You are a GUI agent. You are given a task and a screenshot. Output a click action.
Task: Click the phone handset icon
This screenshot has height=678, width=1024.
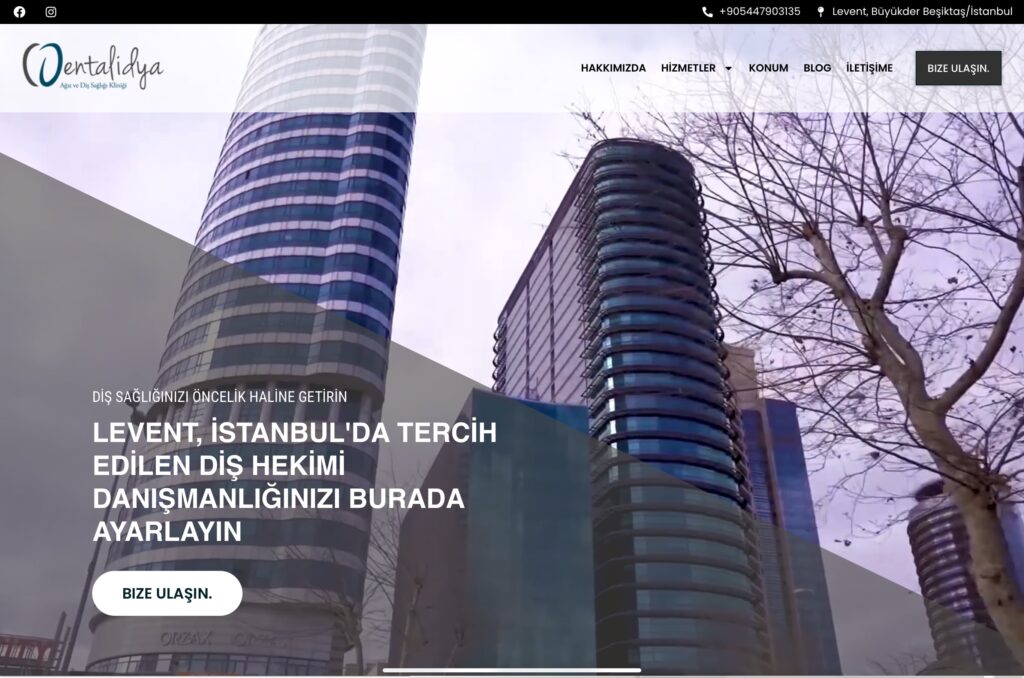pyautogui.click(x=708, y=12)
